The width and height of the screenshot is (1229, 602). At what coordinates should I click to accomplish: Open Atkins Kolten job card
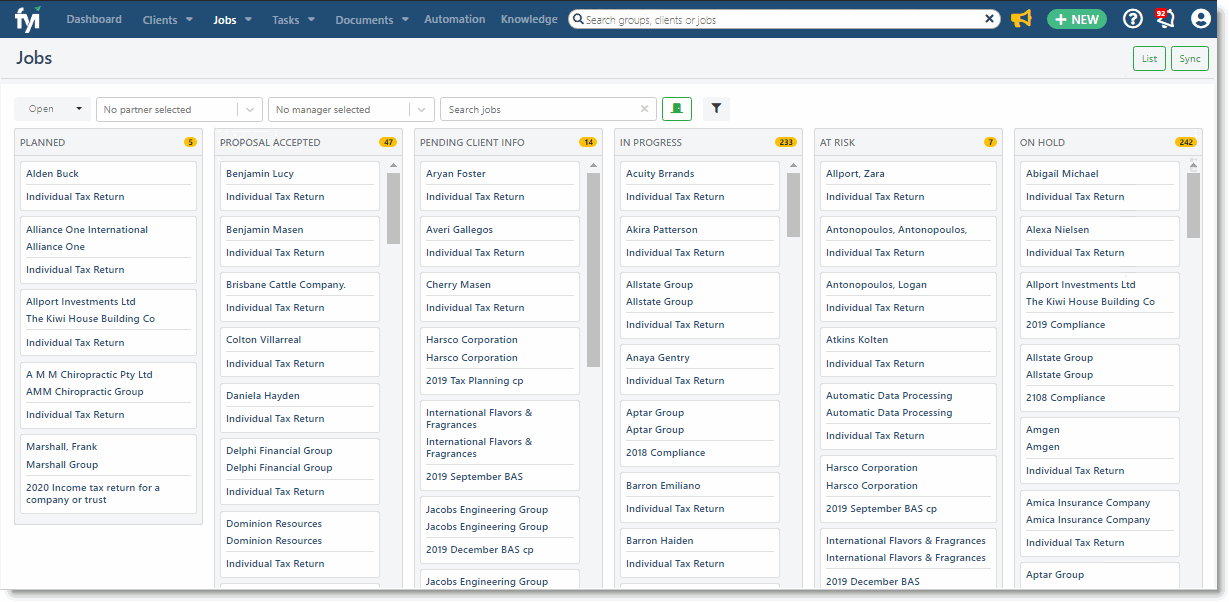click(x=908, y=351)
